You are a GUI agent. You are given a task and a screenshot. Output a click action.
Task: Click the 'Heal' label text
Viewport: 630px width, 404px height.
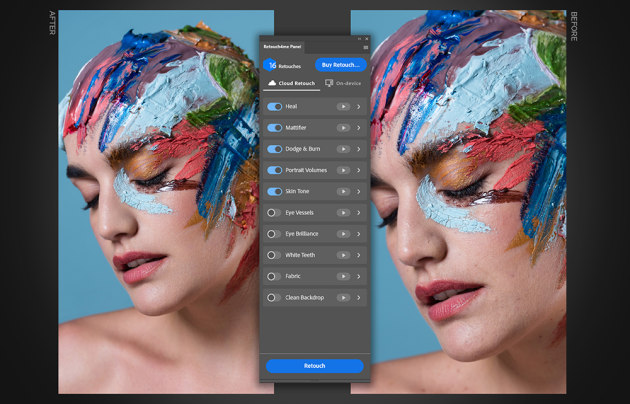tap(291, 106)
